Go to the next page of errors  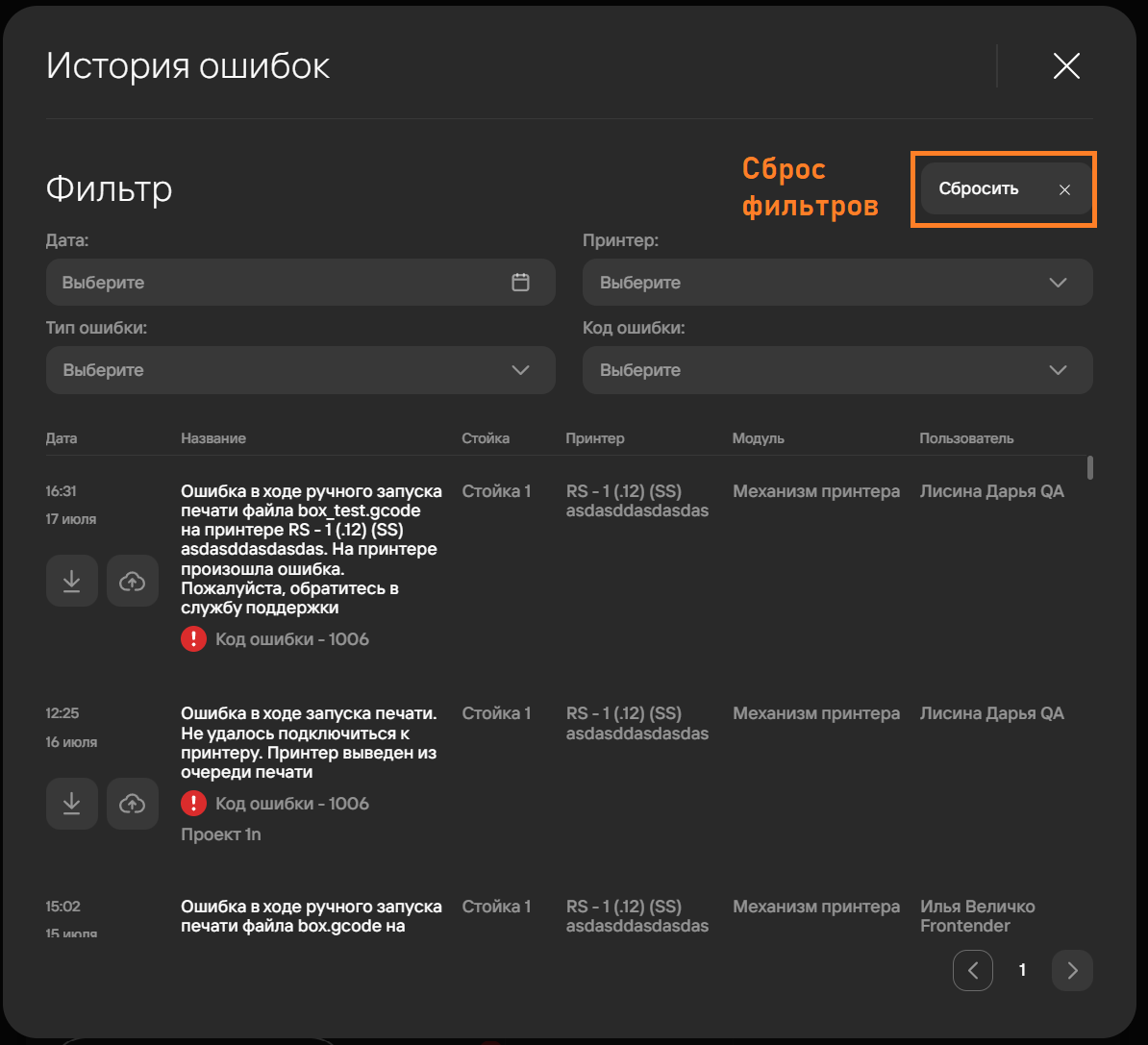point(1073,970)
